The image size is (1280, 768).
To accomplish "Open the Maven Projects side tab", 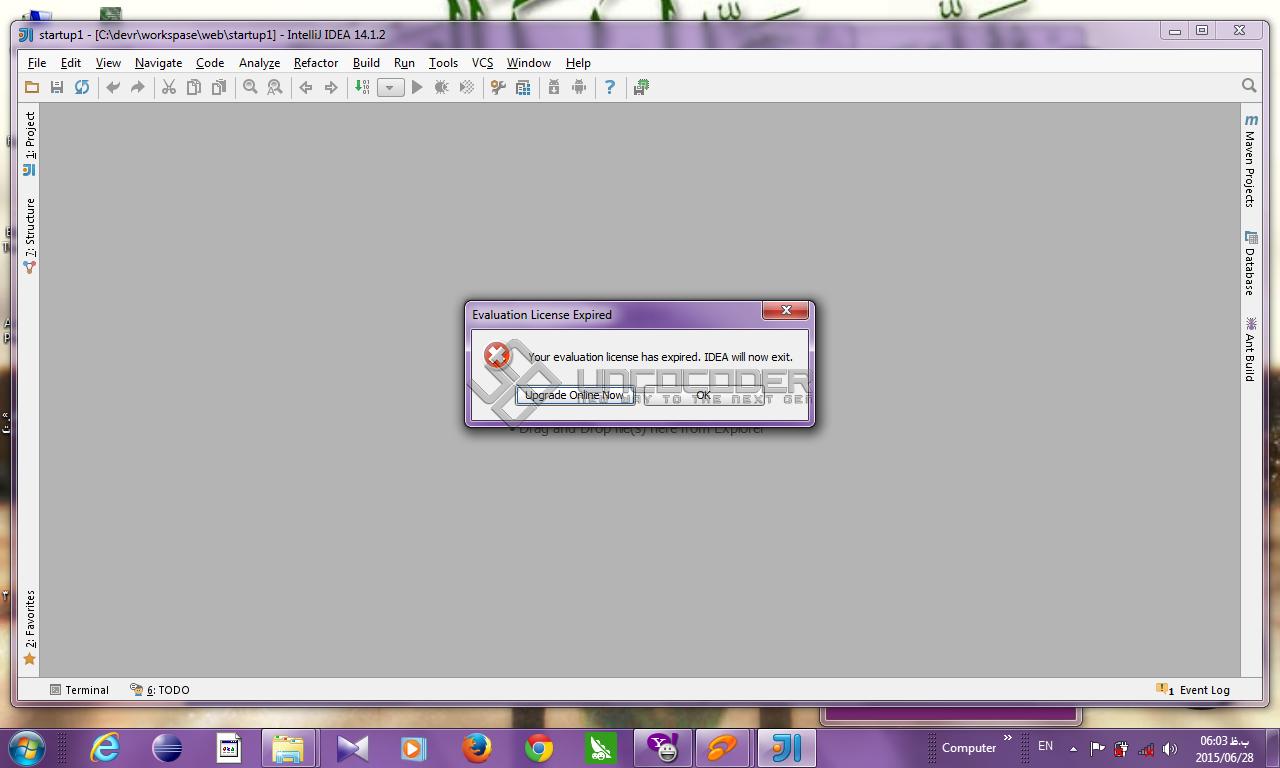I will [x=1250, y=160].
